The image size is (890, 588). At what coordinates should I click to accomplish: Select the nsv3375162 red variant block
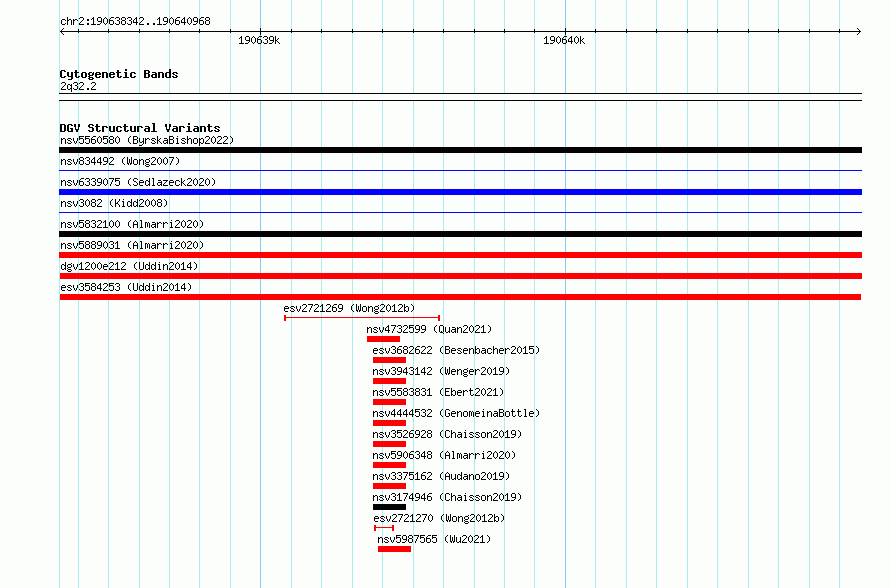tap(389, 486)
